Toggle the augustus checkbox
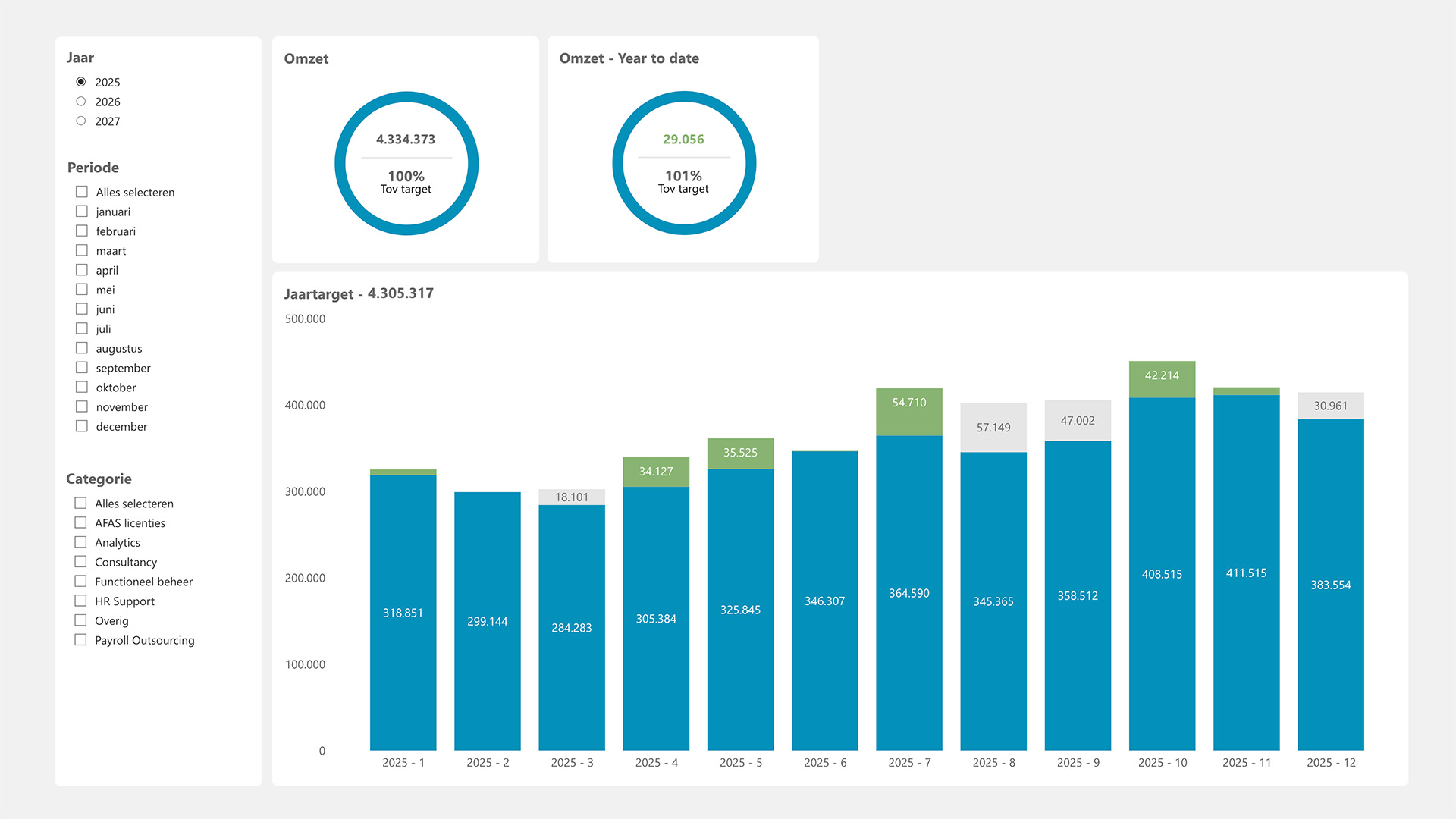The height and width of the screenshot is (819, 1456). (x=82, y=348)
